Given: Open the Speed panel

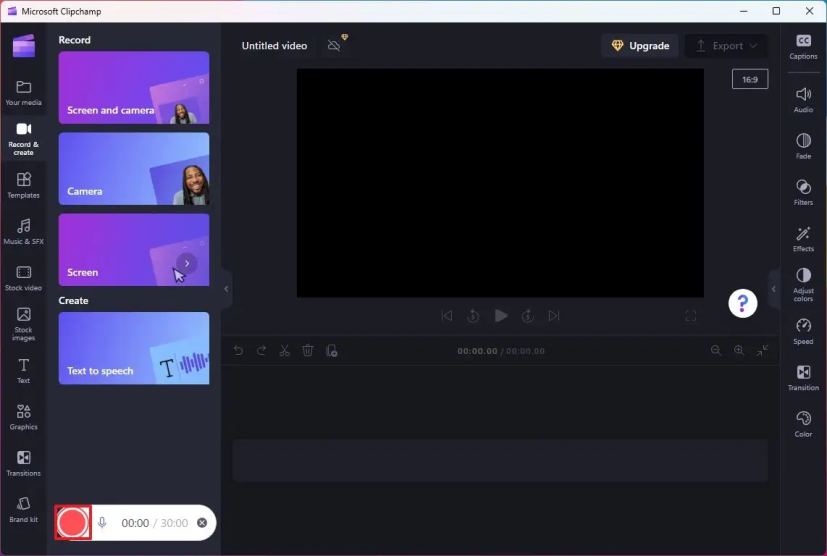Looking at the screenshot, I should pos(803,331).
